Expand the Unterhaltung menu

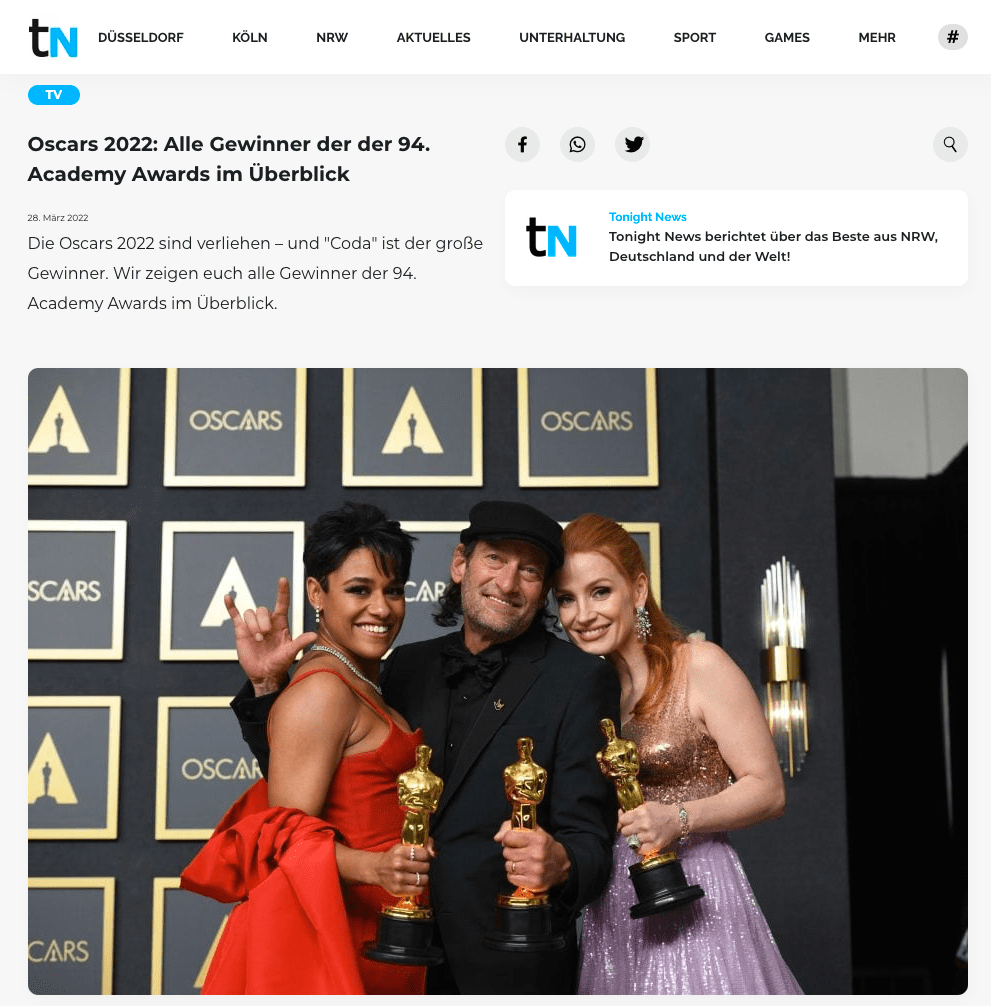[x=572, y=38]
